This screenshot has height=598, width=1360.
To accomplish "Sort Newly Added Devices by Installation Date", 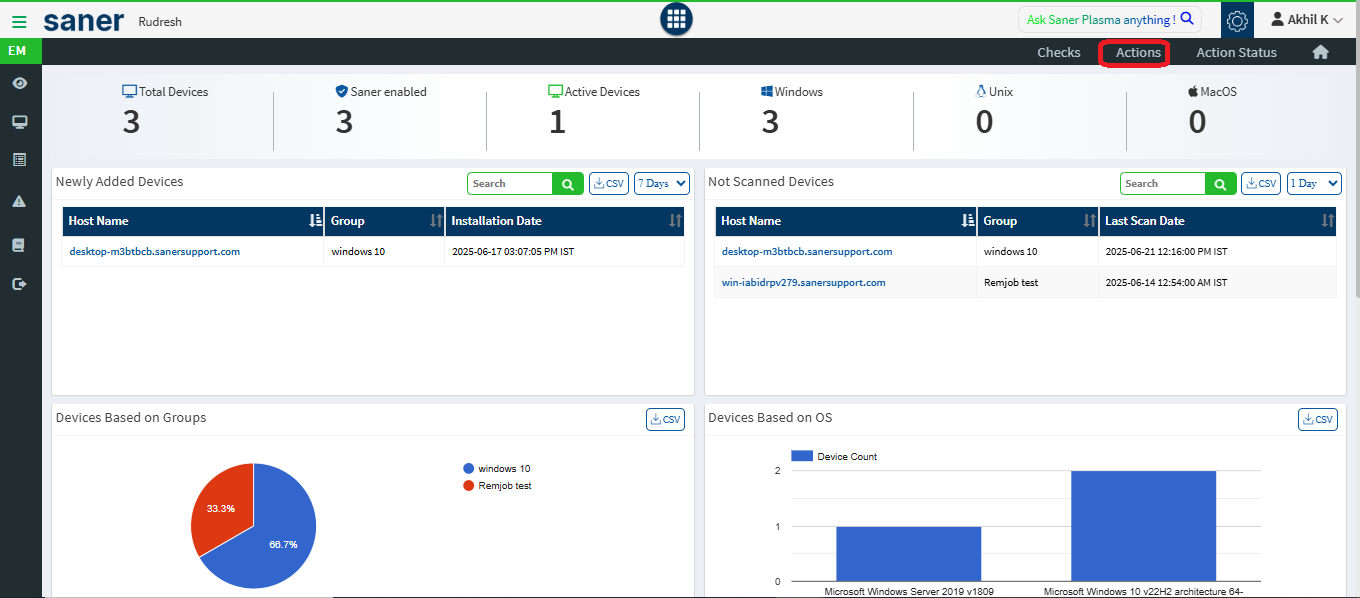I will click(675, 221).
